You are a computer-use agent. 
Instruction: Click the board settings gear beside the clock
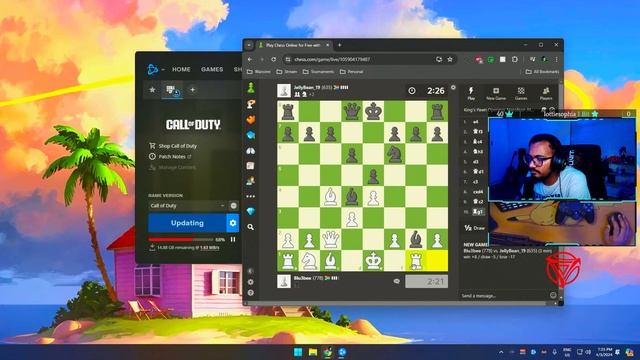(453, 87)
